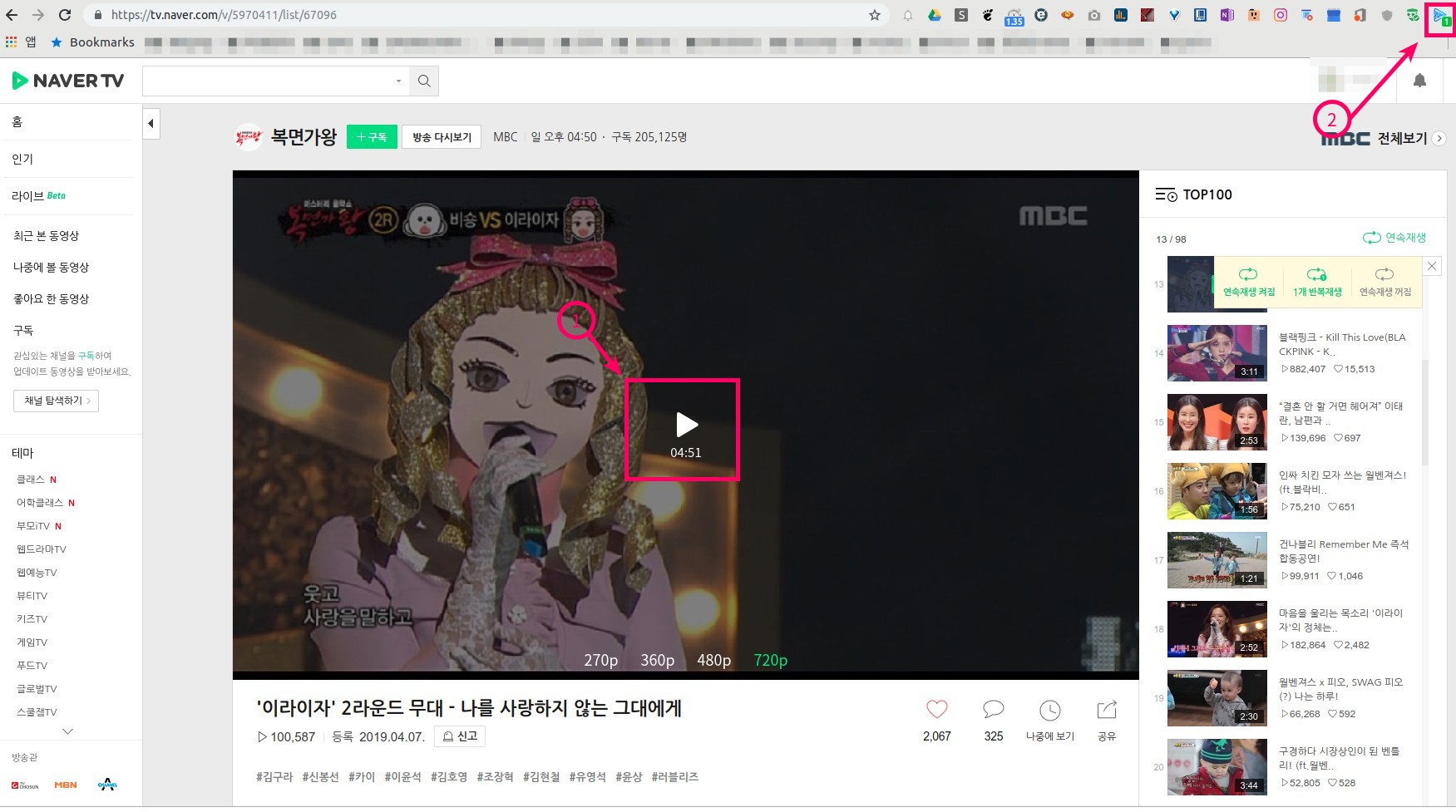Screen dimensions: 1456x812
Task: Click the NAVER TV logo
Action: click(68, 81)
